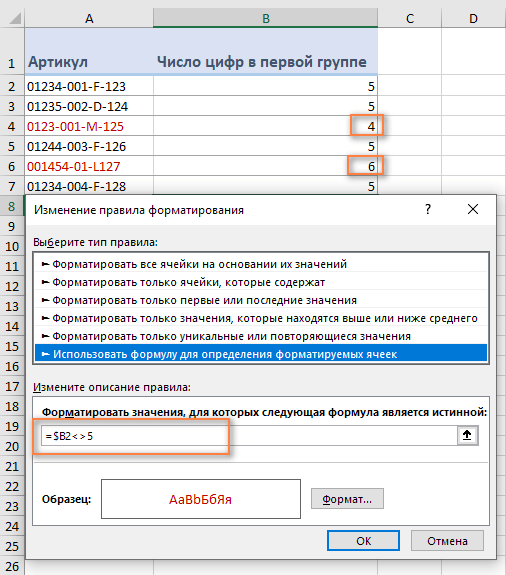Viewport: 506px width, 575px height.
Task: Click the select-all corner triangle
Action: [15, 18]
